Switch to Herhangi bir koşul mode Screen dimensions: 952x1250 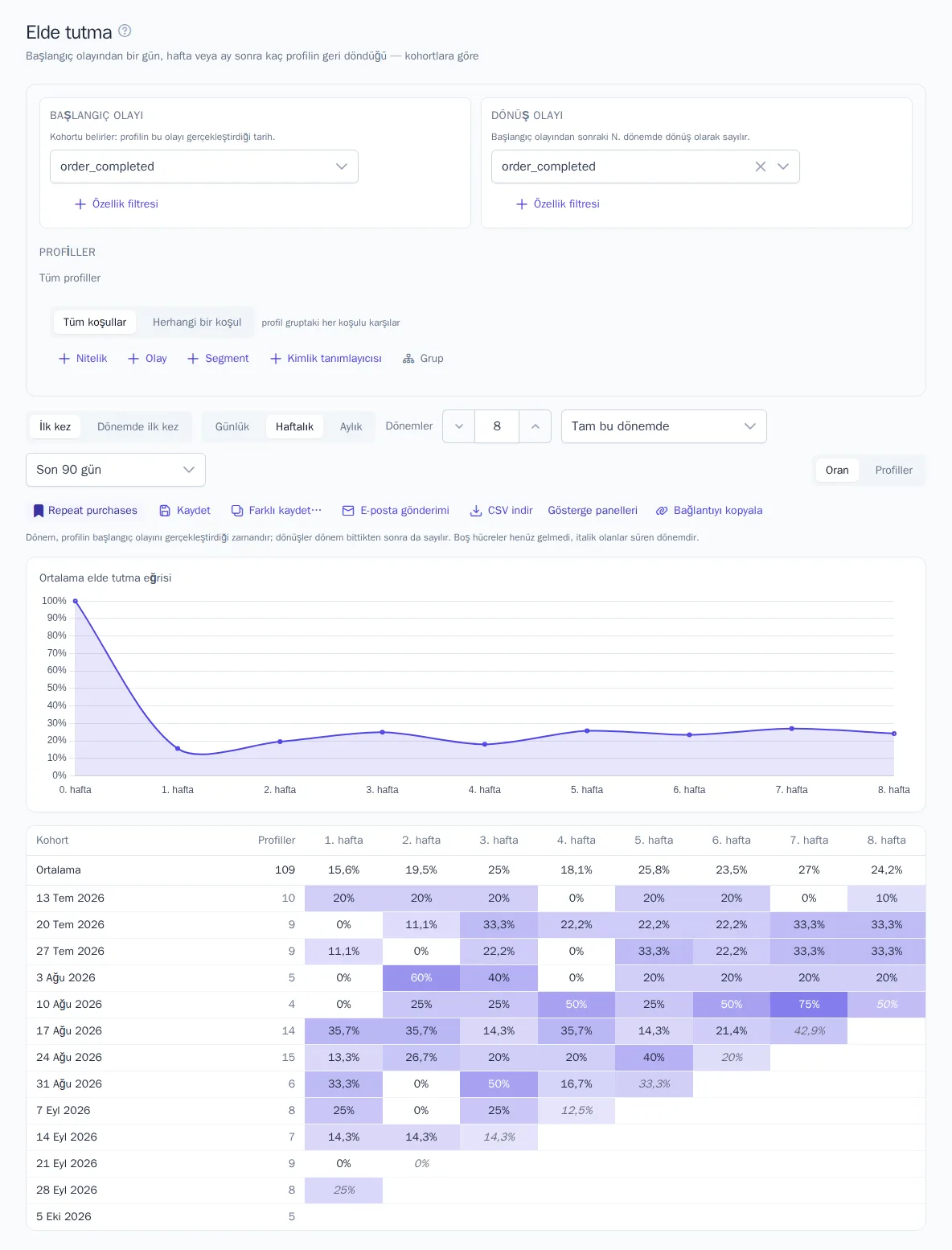coord(197,323)
